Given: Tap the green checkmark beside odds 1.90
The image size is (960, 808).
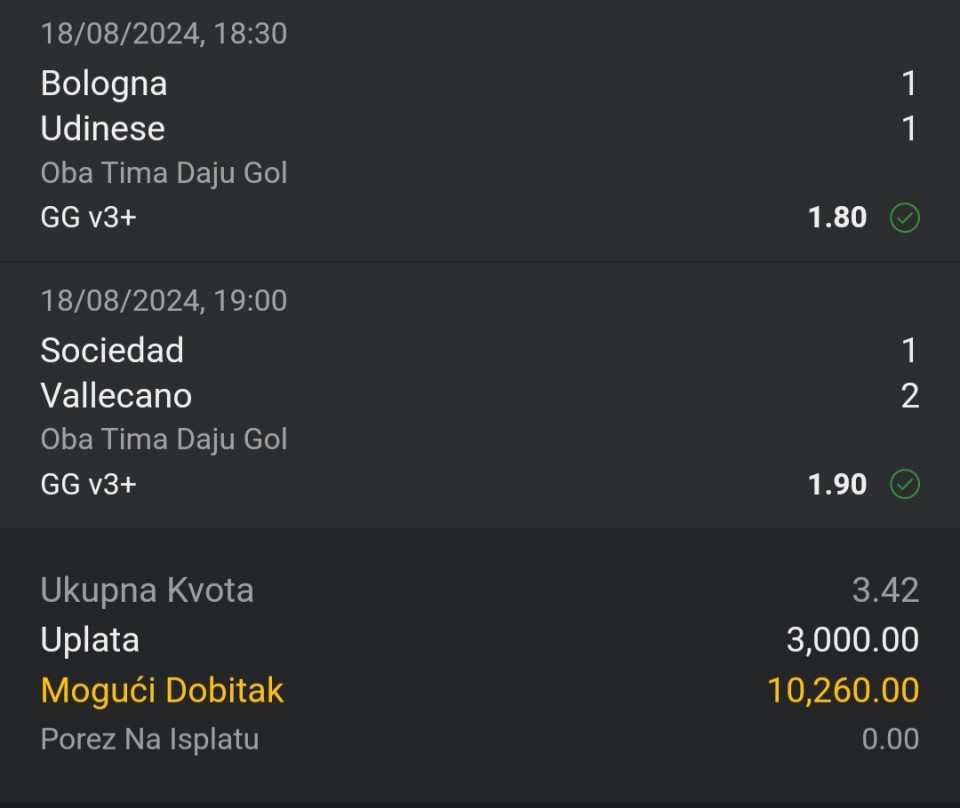Looking at the screenshot, I should click(x=904, y=484).
